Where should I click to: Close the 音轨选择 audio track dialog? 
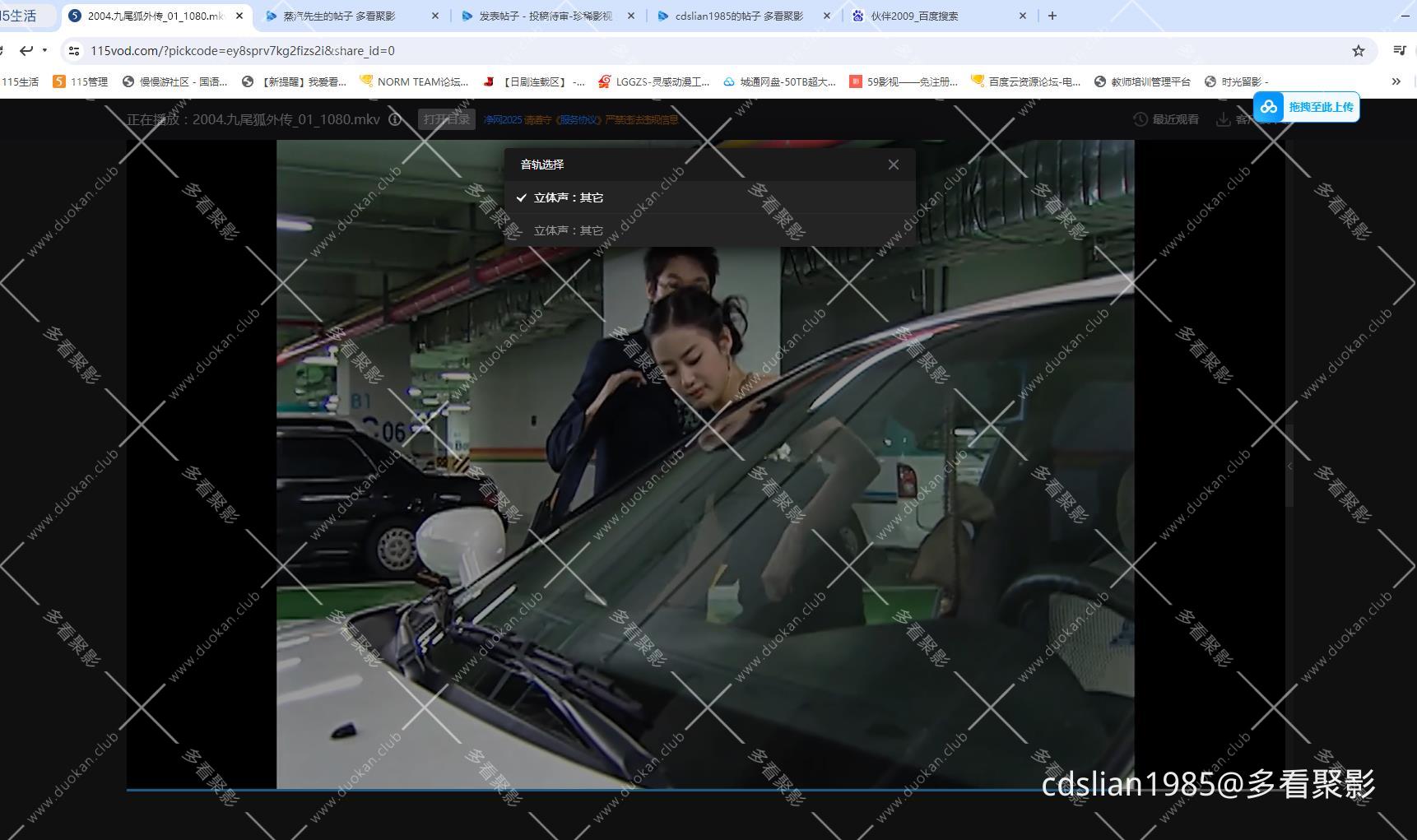point(894,165)
